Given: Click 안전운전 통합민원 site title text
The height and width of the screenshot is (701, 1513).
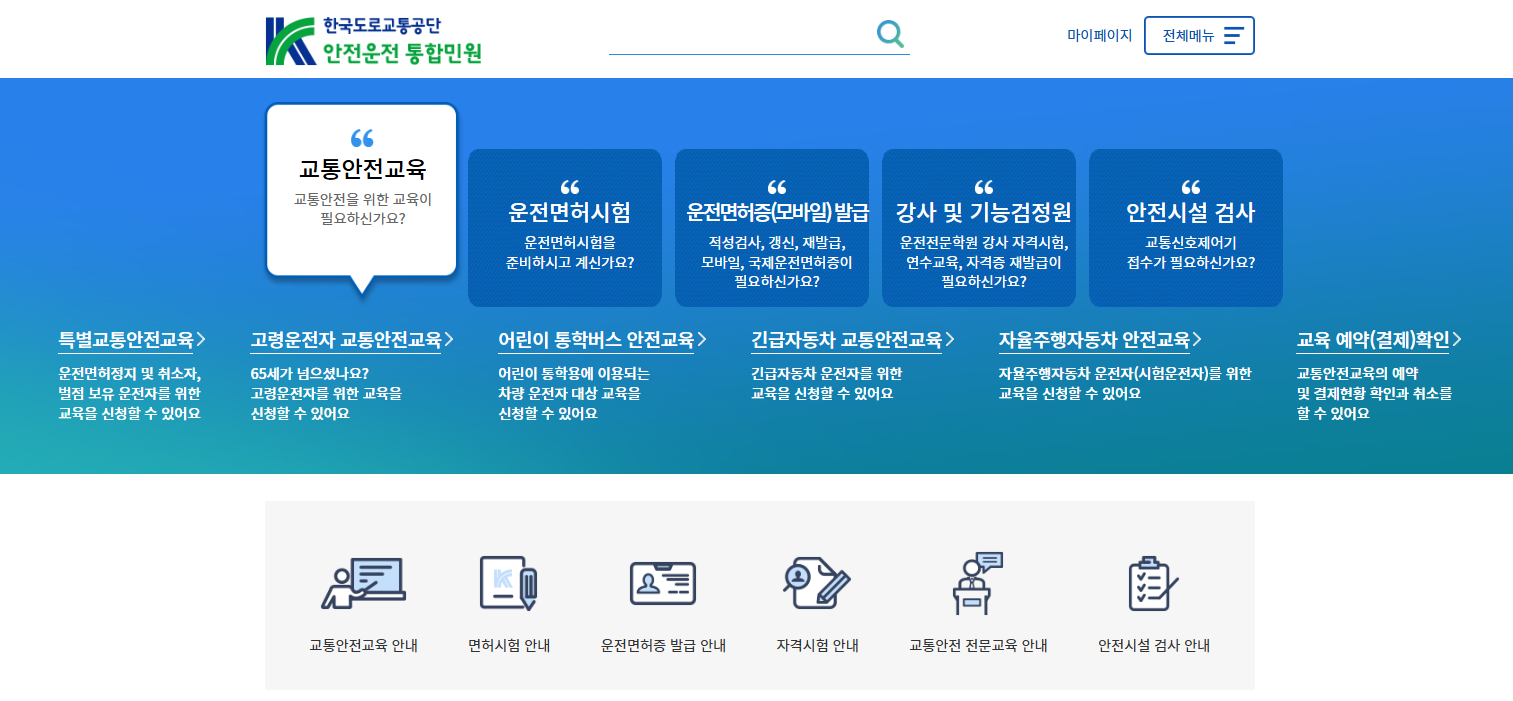Looking at the screenshot, I should point(402,53).
